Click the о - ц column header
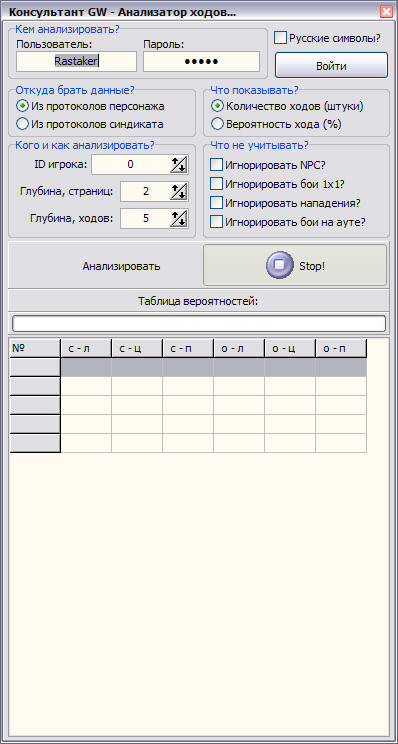This screenshot has width=398, height=744. click(290, 348)
